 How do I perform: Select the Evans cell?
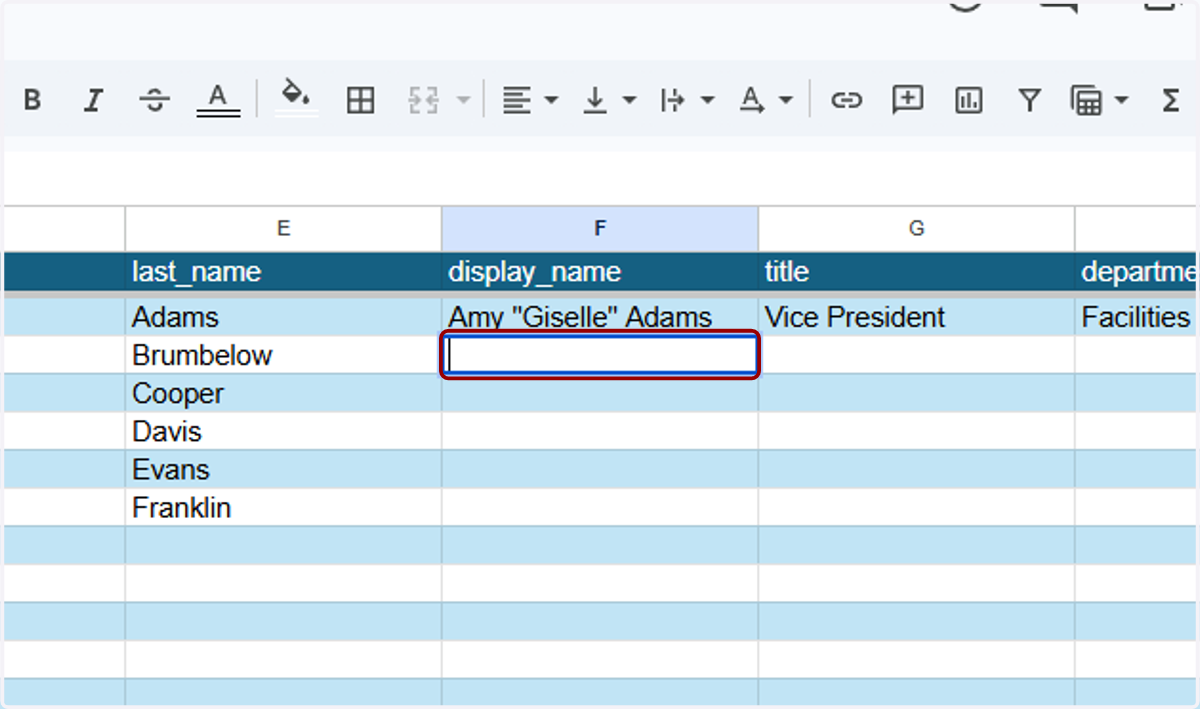pyautogui.click(x=283, y=470)
